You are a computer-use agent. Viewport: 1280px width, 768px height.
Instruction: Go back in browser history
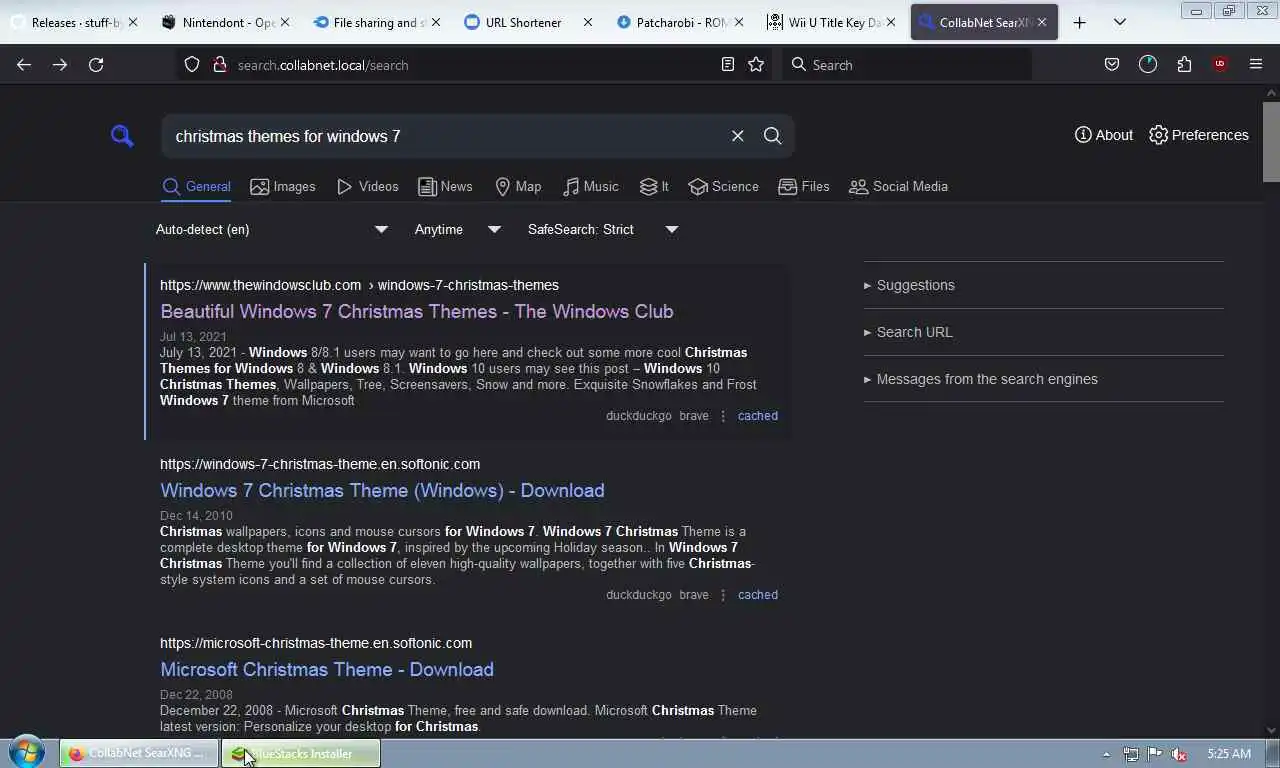[24, 65]
